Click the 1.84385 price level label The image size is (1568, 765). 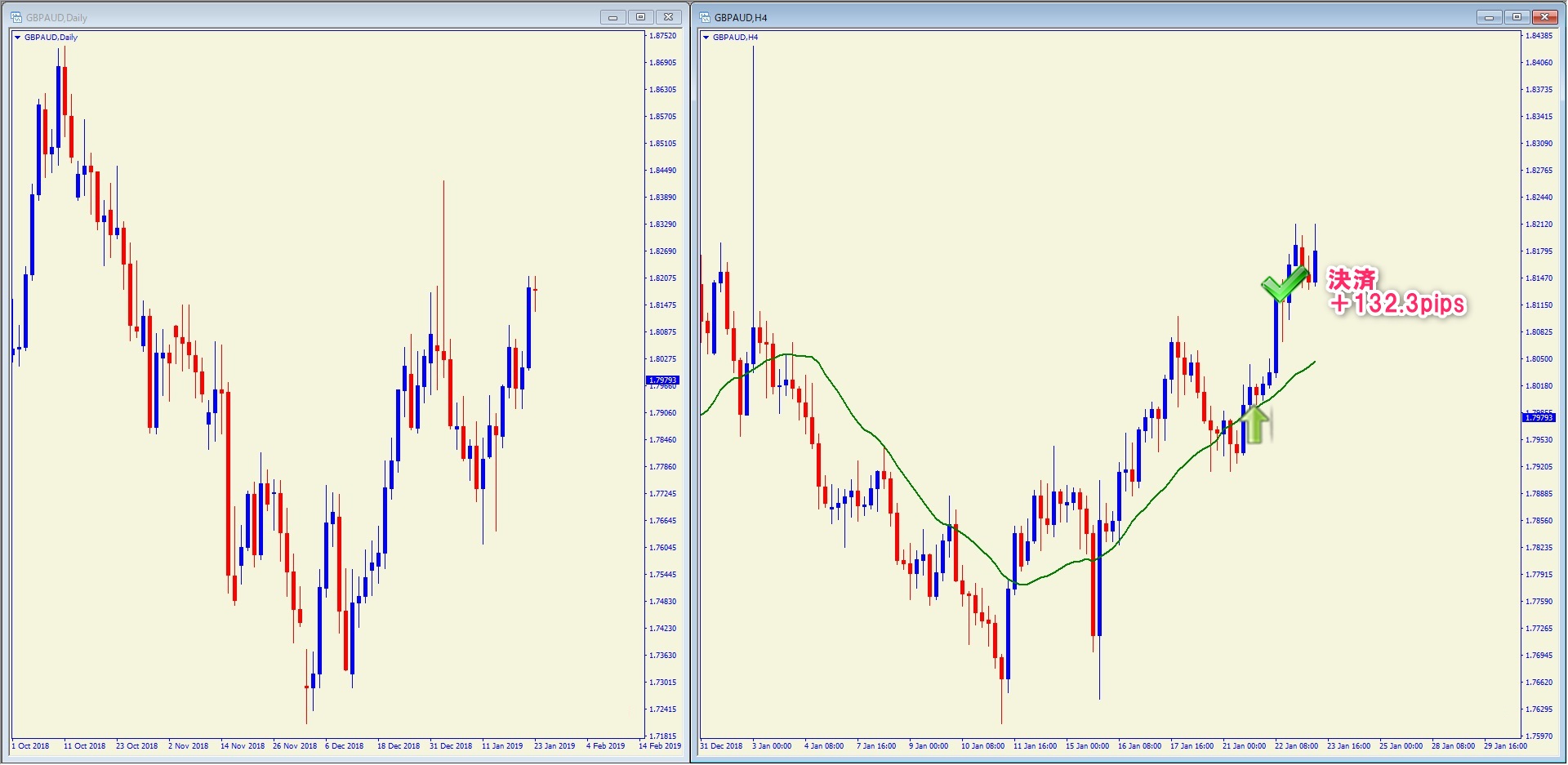pyautogui.click(x=1539, y=36)
